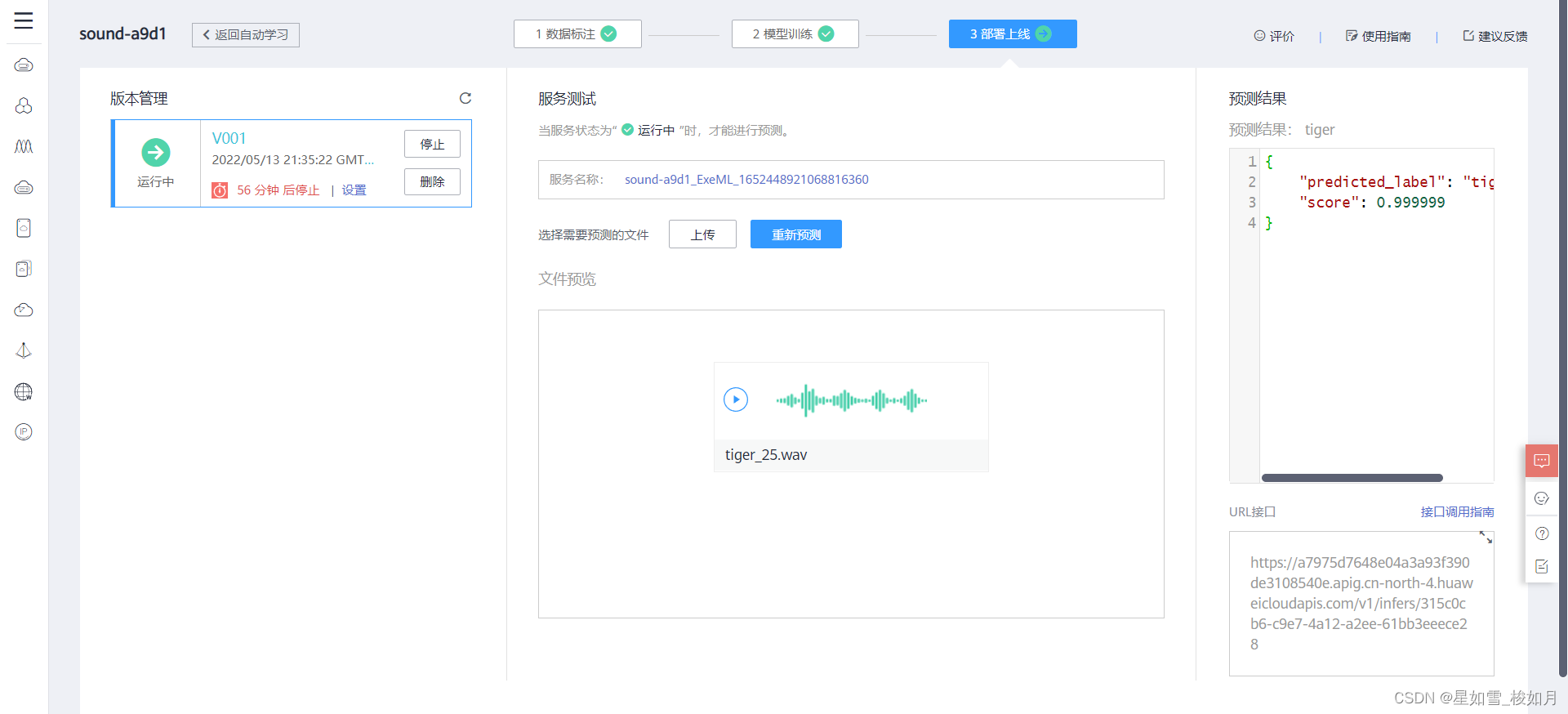Click the service name sound-a9d1_ExeML link

pos(746,180)
